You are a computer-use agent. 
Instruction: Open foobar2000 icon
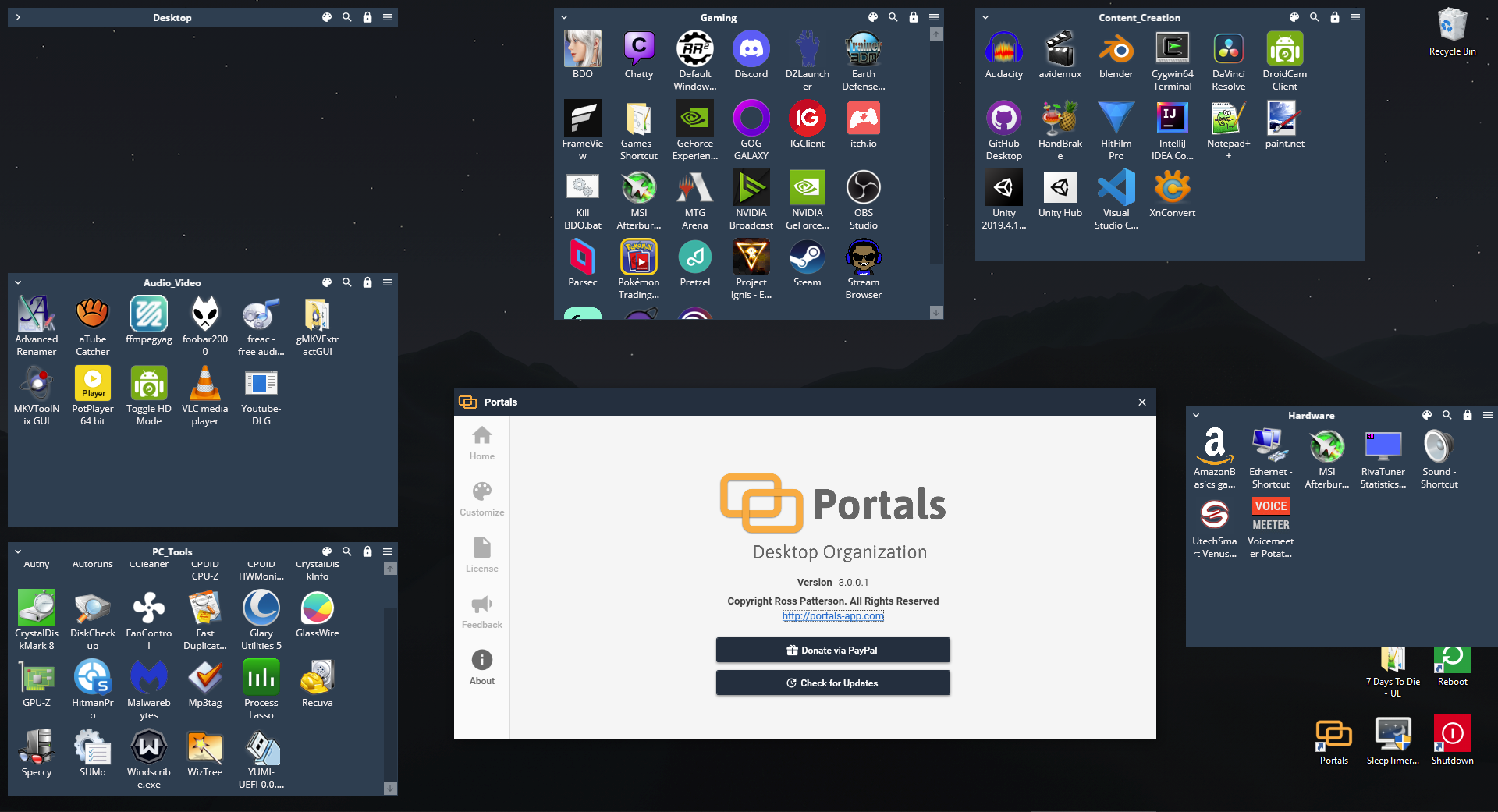[x=204, y=327]
